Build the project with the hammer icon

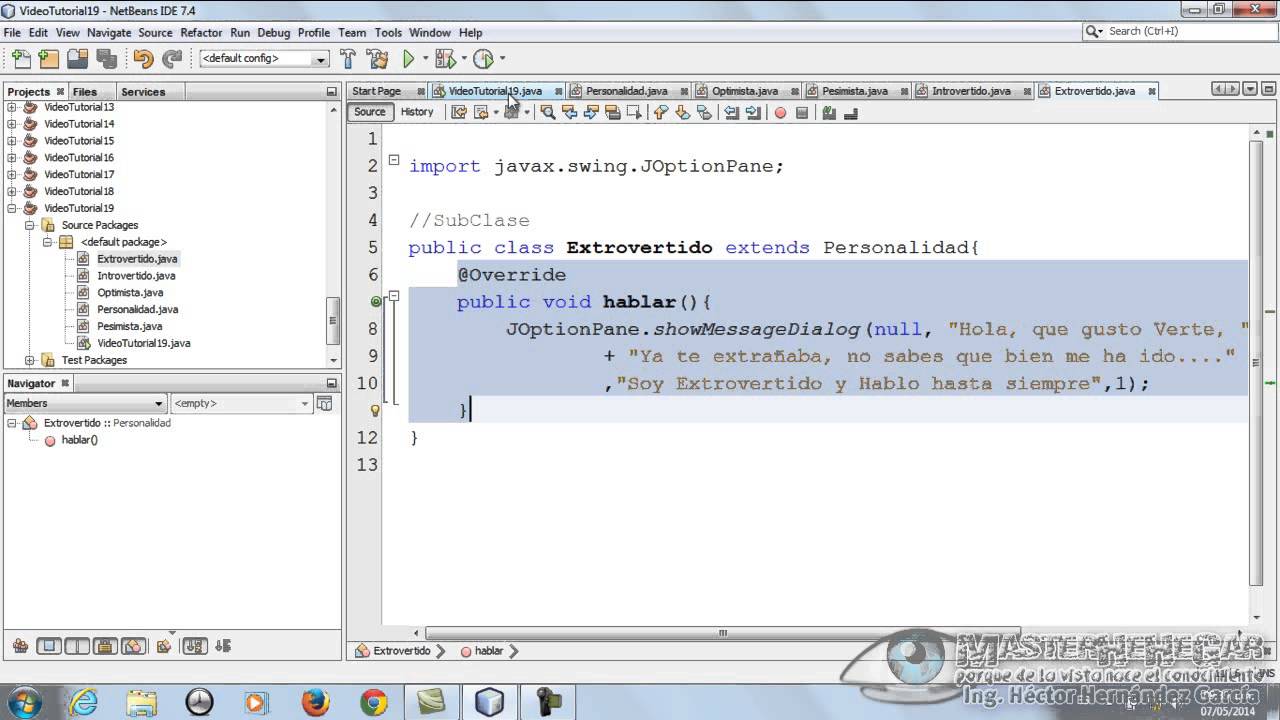click(x=348, y=59)
